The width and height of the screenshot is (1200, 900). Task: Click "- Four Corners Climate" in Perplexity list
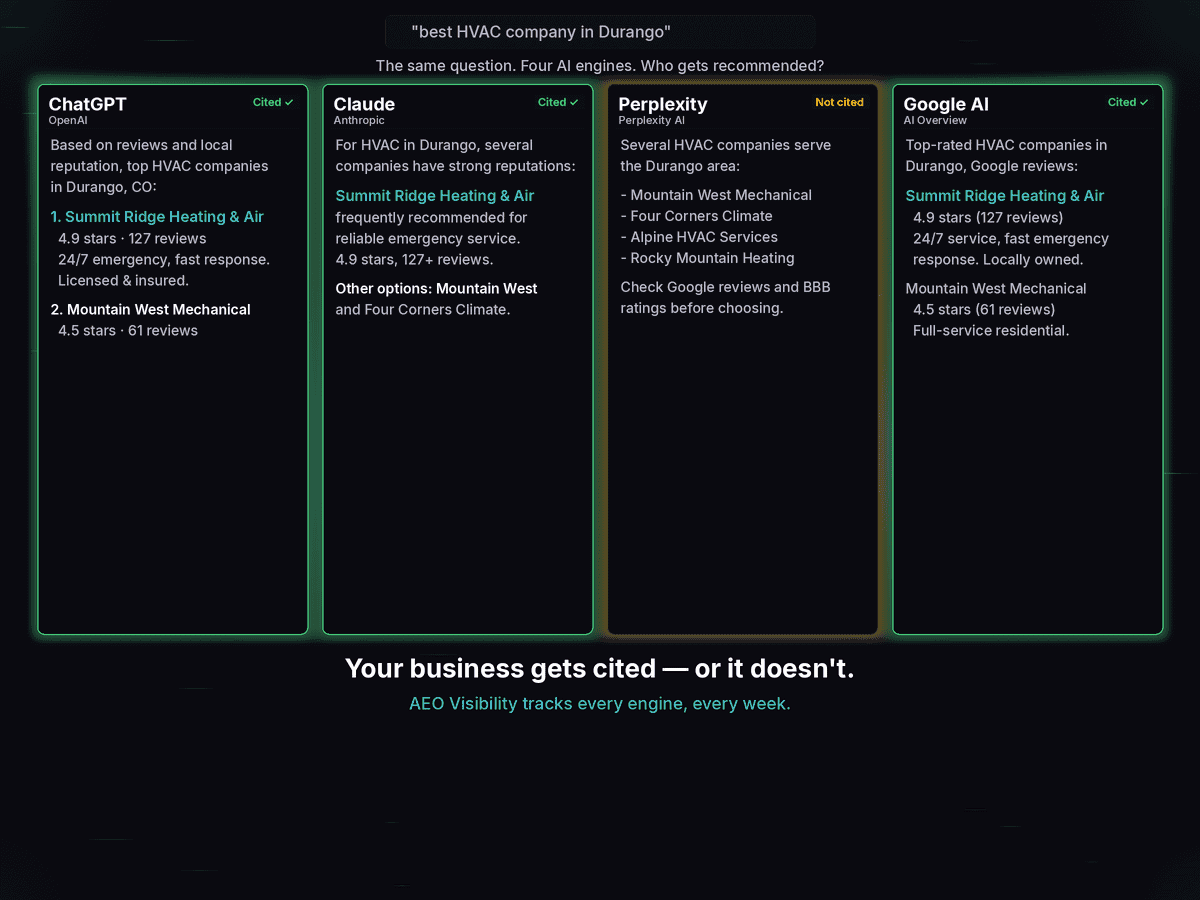point(696,216)
